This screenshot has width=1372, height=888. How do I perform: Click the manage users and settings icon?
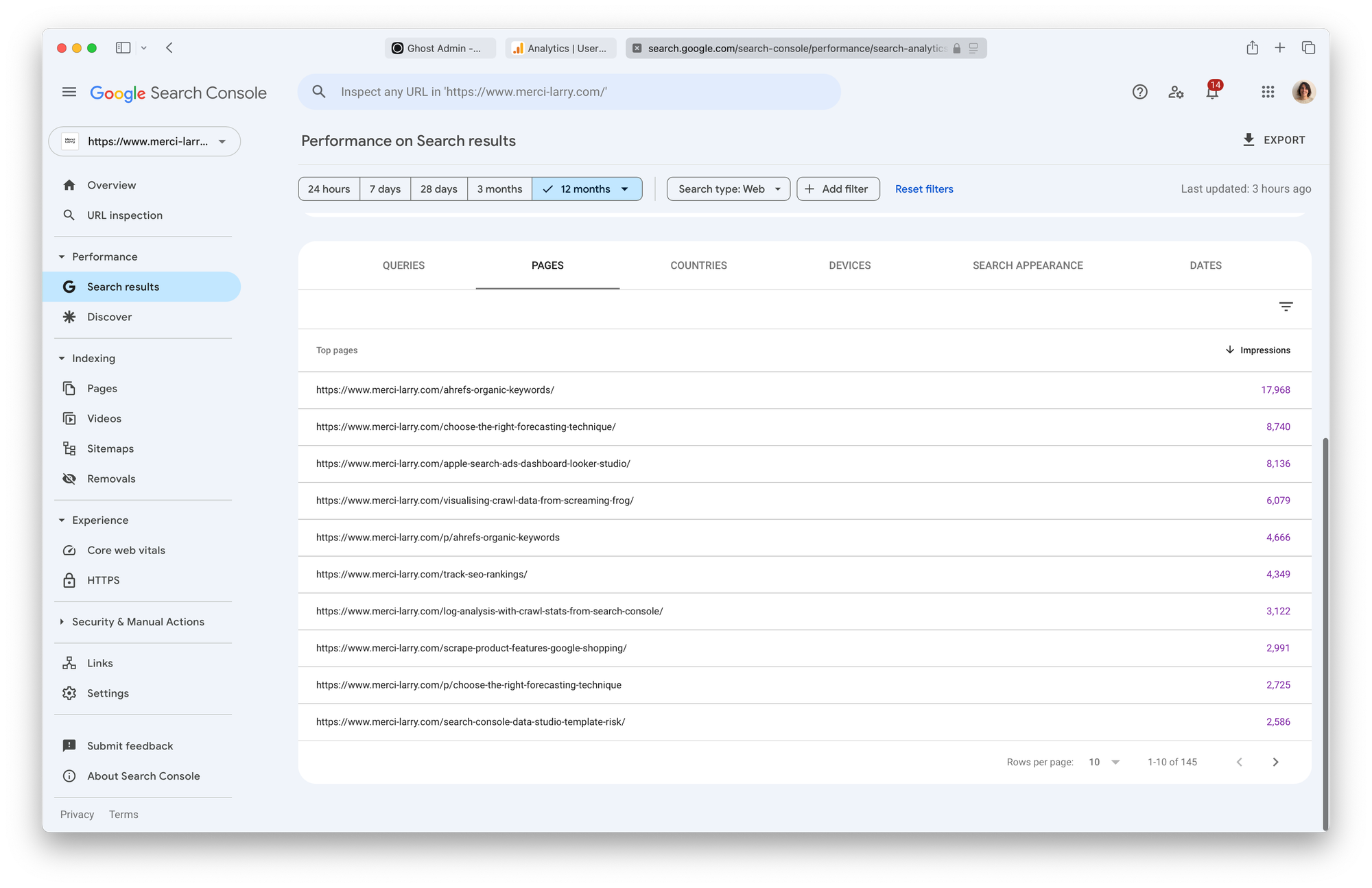click(1176, 92)
